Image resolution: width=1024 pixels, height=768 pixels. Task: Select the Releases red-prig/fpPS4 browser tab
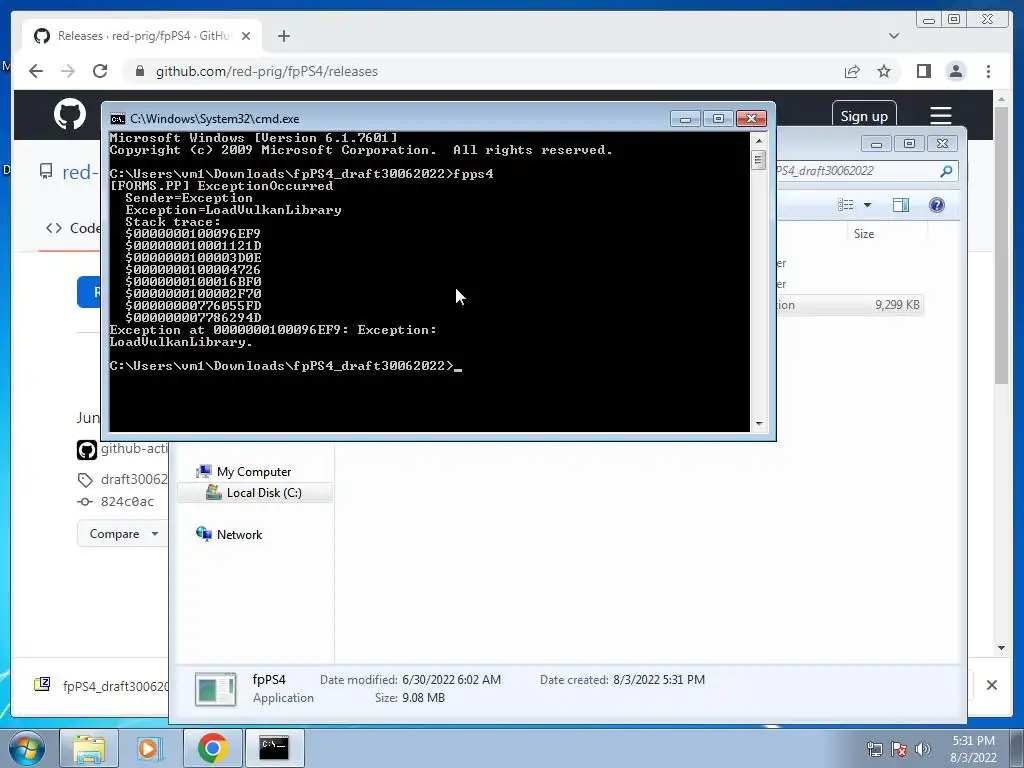(142, 36)
